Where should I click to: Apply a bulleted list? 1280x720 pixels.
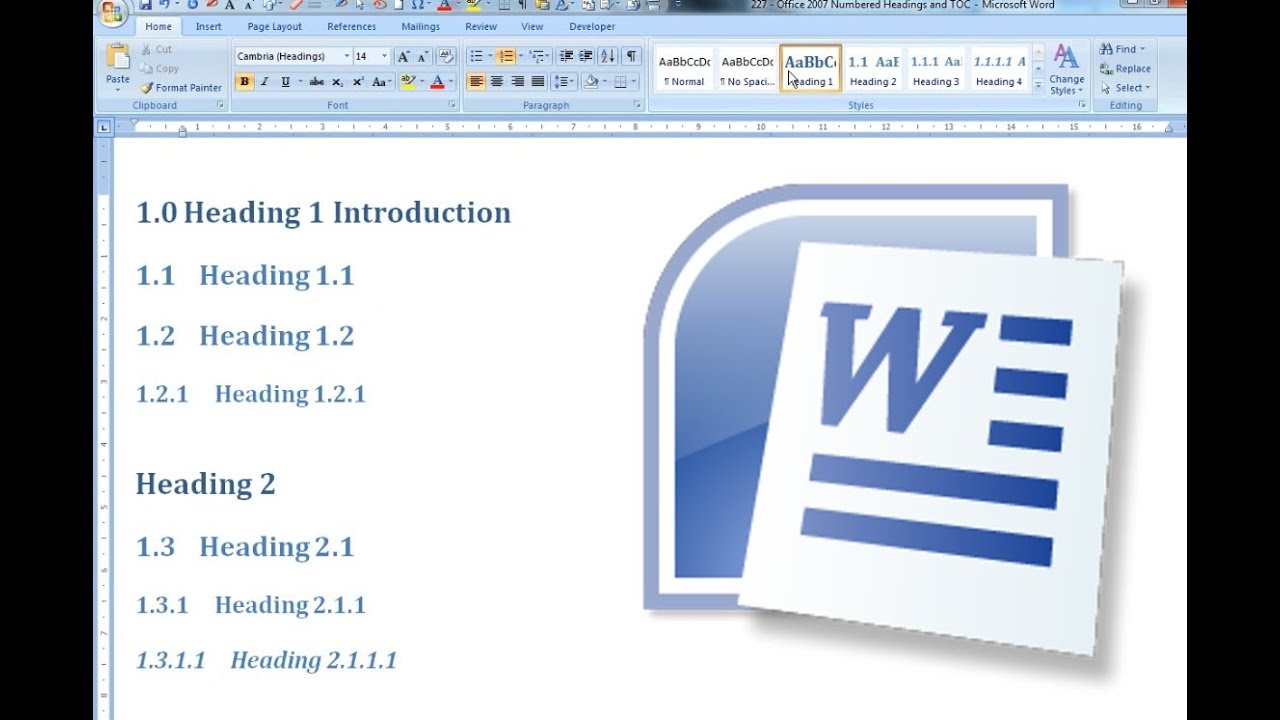pyautogui.click(x=476, y=57)
